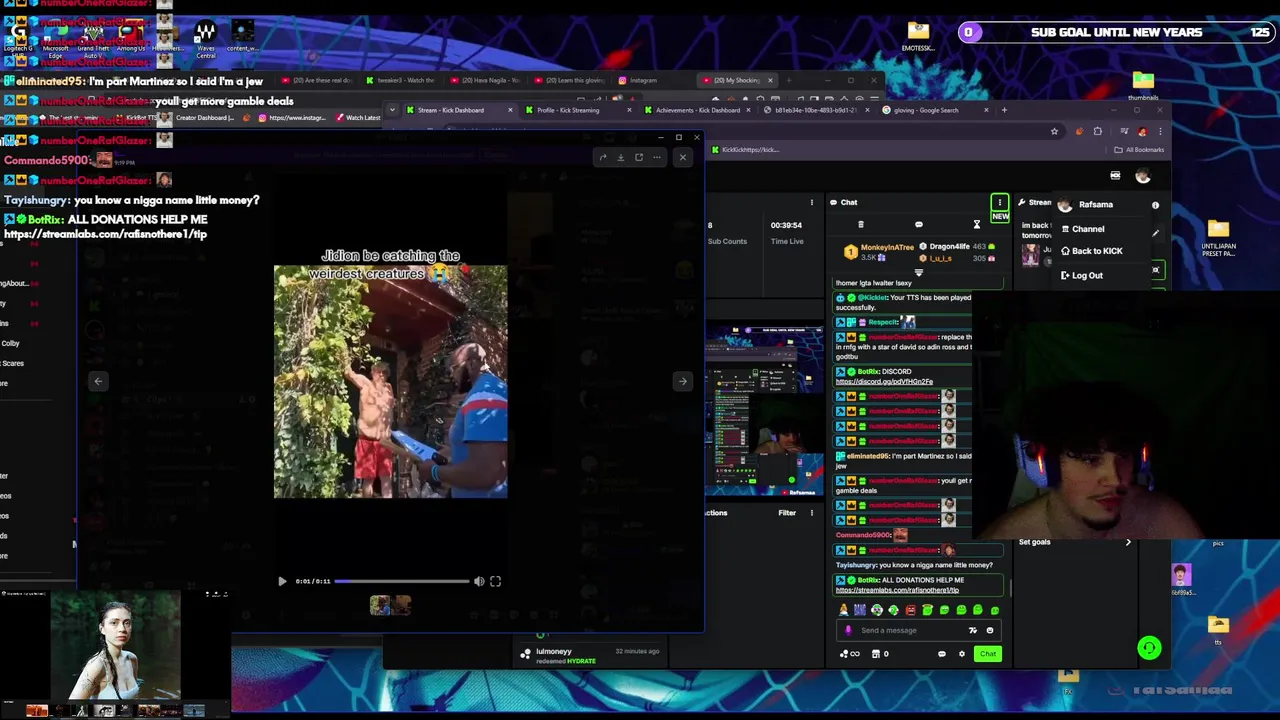Click the share icon in media viewer toolbar
Viewport: 1280px width, 720px height.
pyautogui.click(x=602, y=157)
